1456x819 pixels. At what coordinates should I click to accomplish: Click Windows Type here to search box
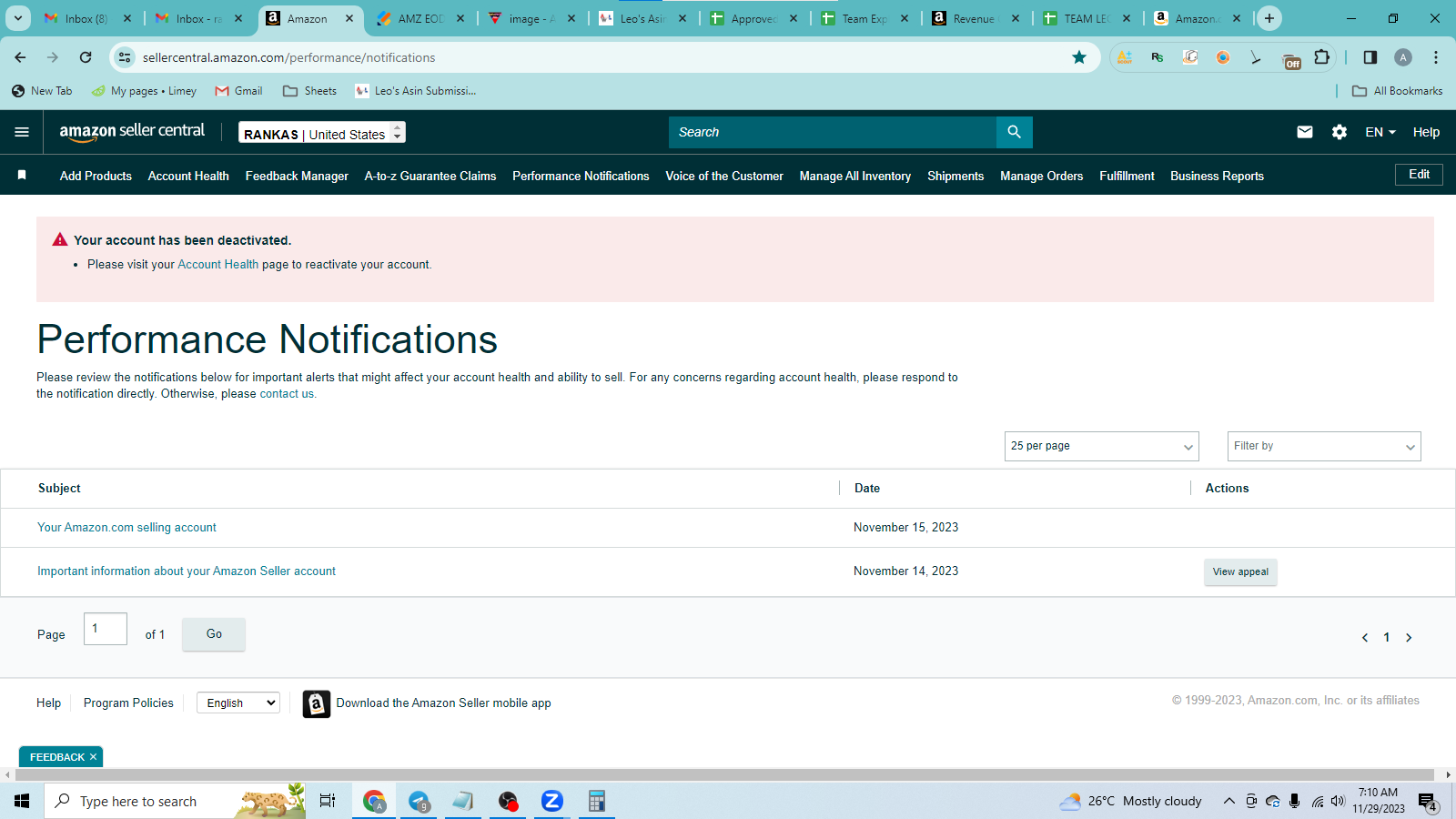175,801
